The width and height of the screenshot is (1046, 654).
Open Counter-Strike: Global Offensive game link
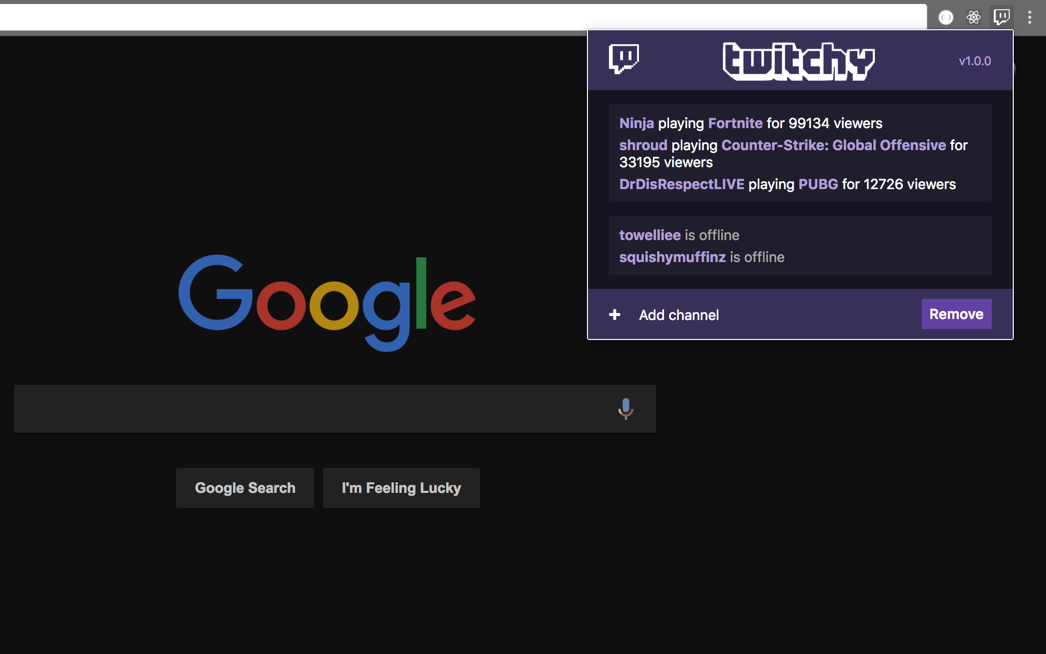[x=834, y=145]
